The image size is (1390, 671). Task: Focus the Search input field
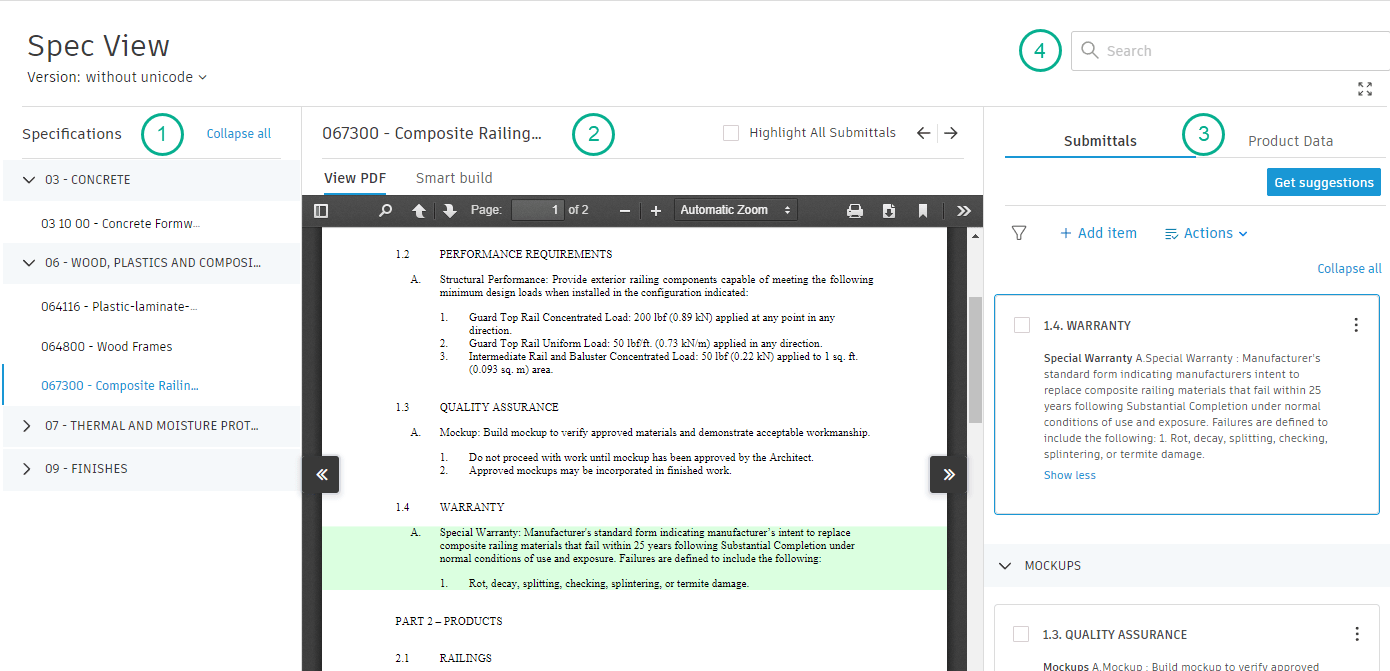tap(1231, 51)
